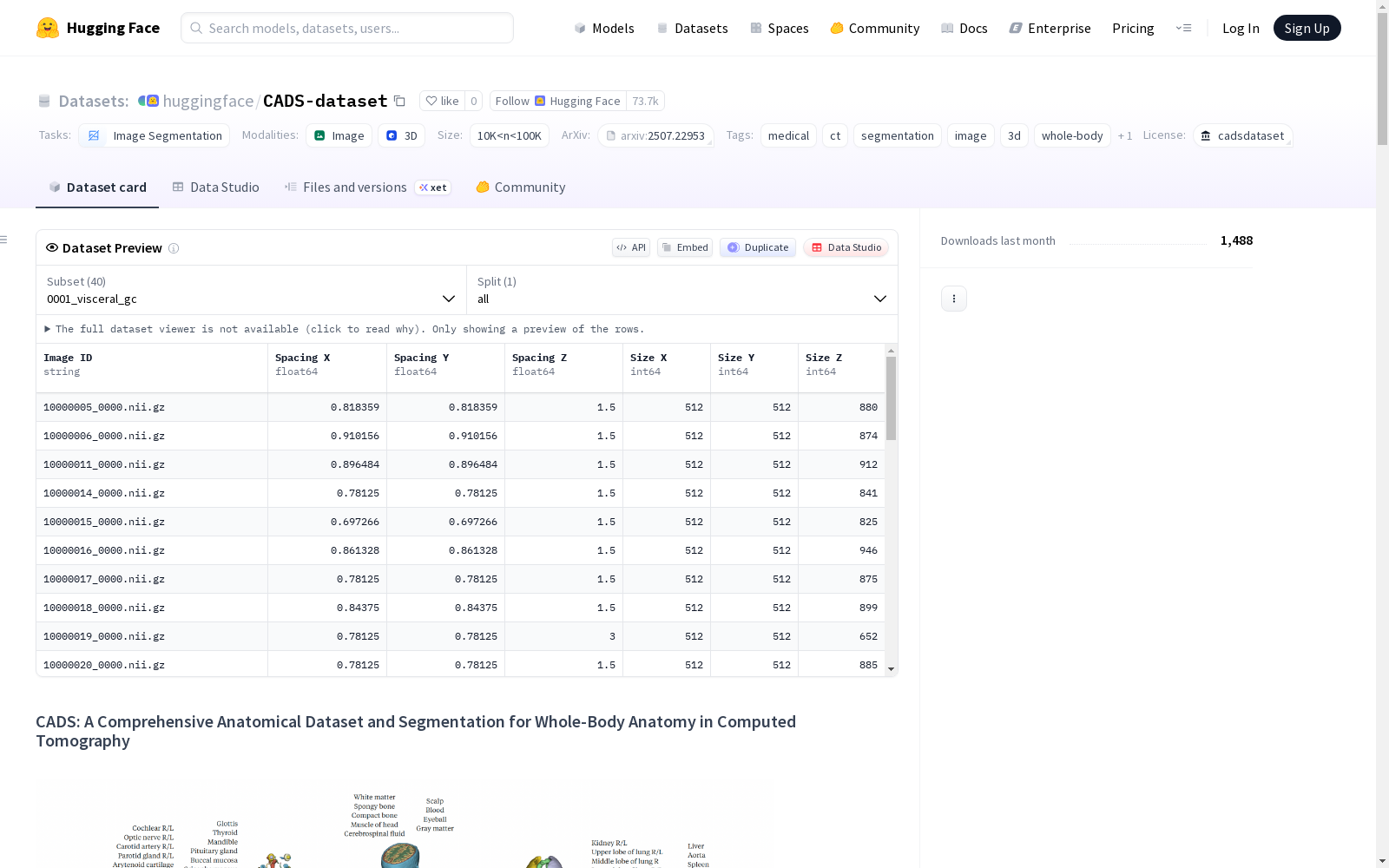
Task: Click the preview table vertical scrollbar thumb
Action: click(891, 398)
